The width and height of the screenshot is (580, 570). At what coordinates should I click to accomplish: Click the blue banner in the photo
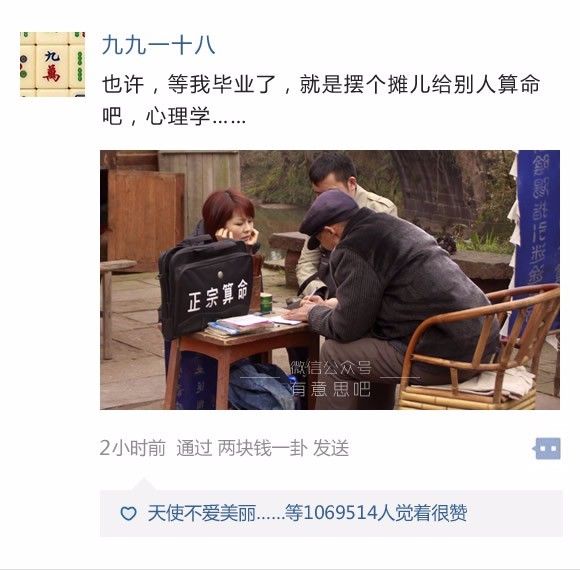pos(537,237)
